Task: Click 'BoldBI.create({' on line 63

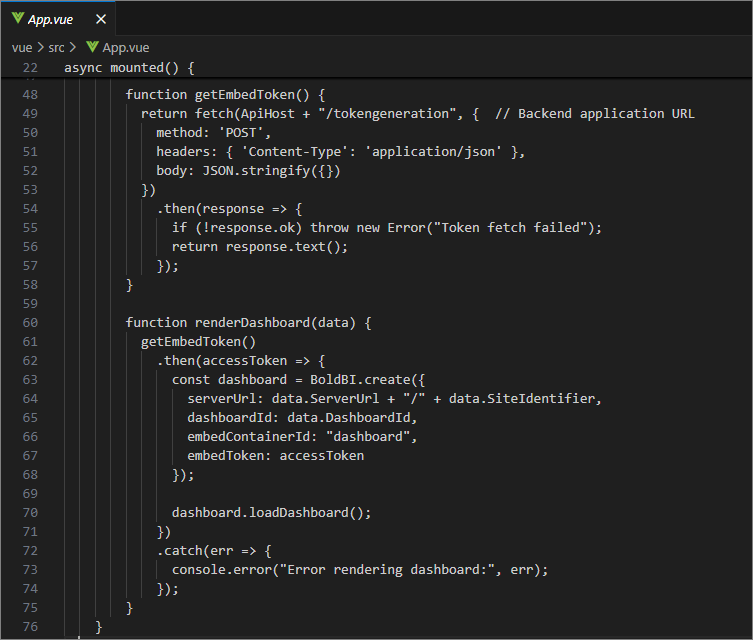Action: tap(368, 380)
